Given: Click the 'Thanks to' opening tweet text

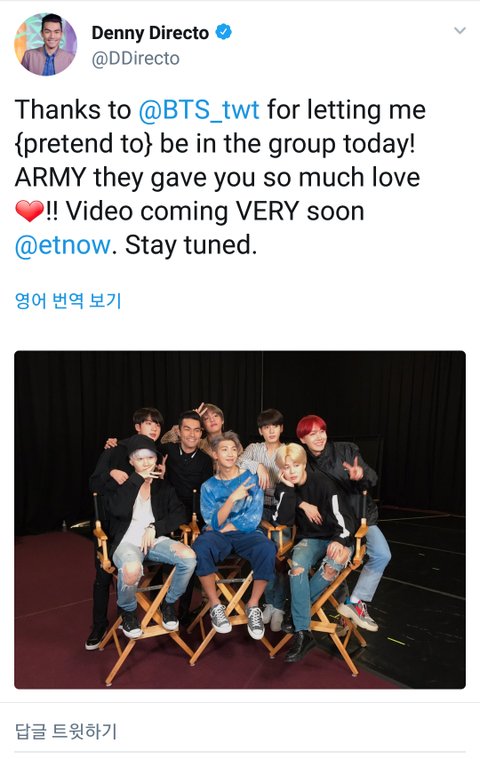Looking at the screenshot, I should [73, 110].
